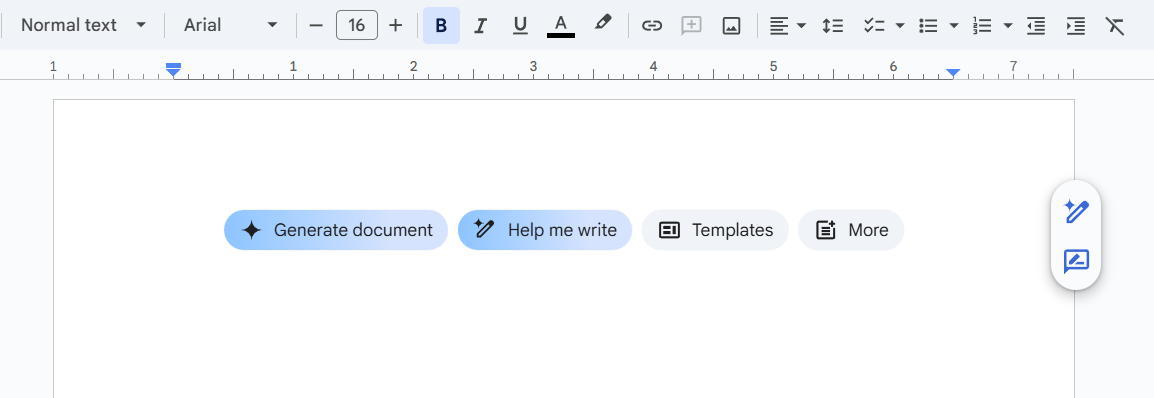The image size is (1154, 398).
Task: Click the bulleted list icon
Action: [x=929, y=26]
